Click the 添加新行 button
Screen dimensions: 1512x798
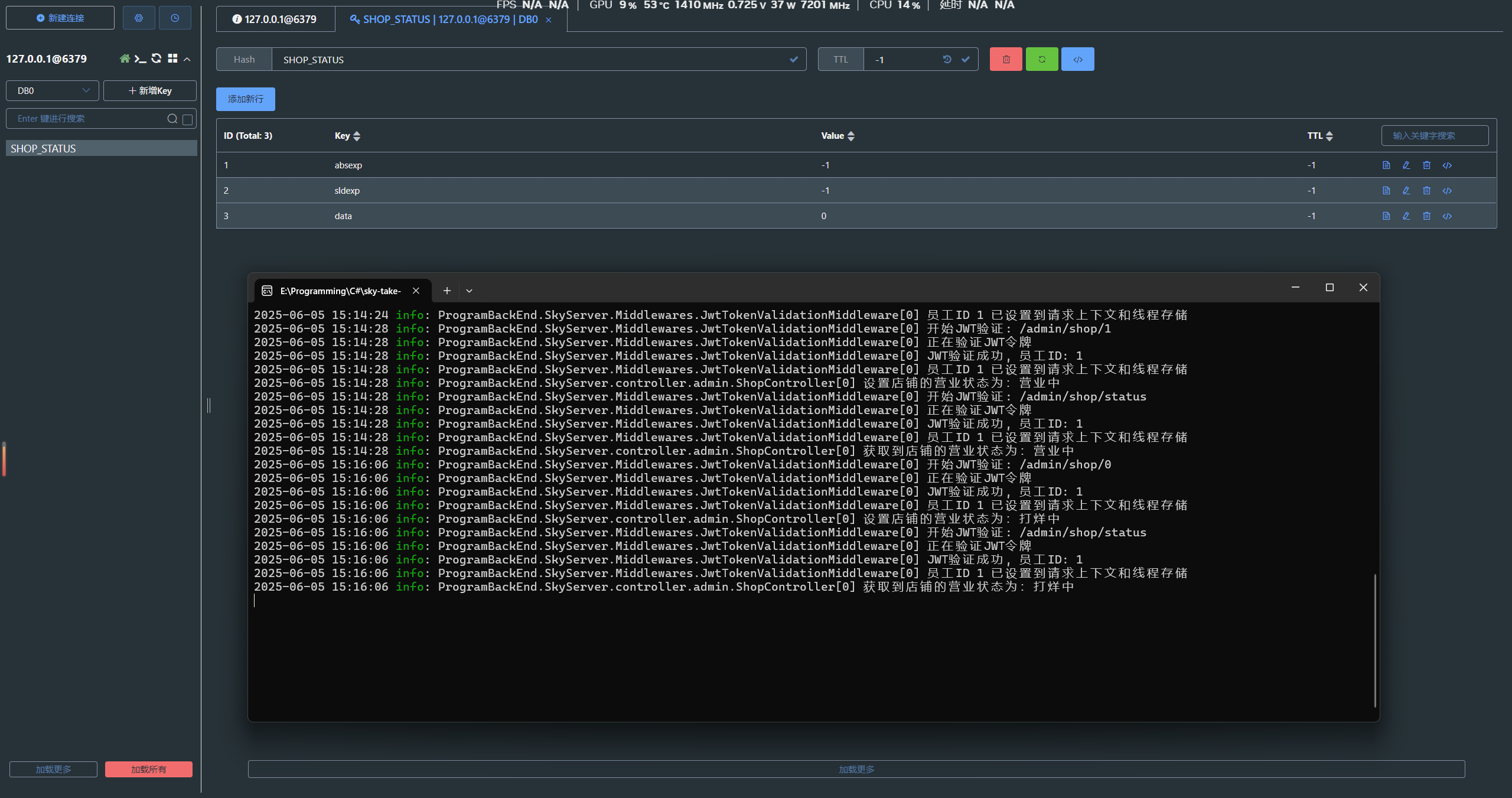(x=246, y=99)
